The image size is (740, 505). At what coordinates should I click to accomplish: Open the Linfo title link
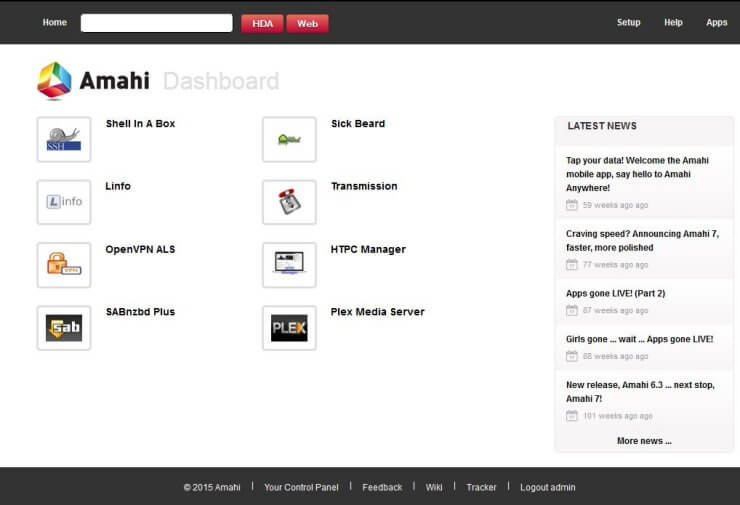[118, 186]
